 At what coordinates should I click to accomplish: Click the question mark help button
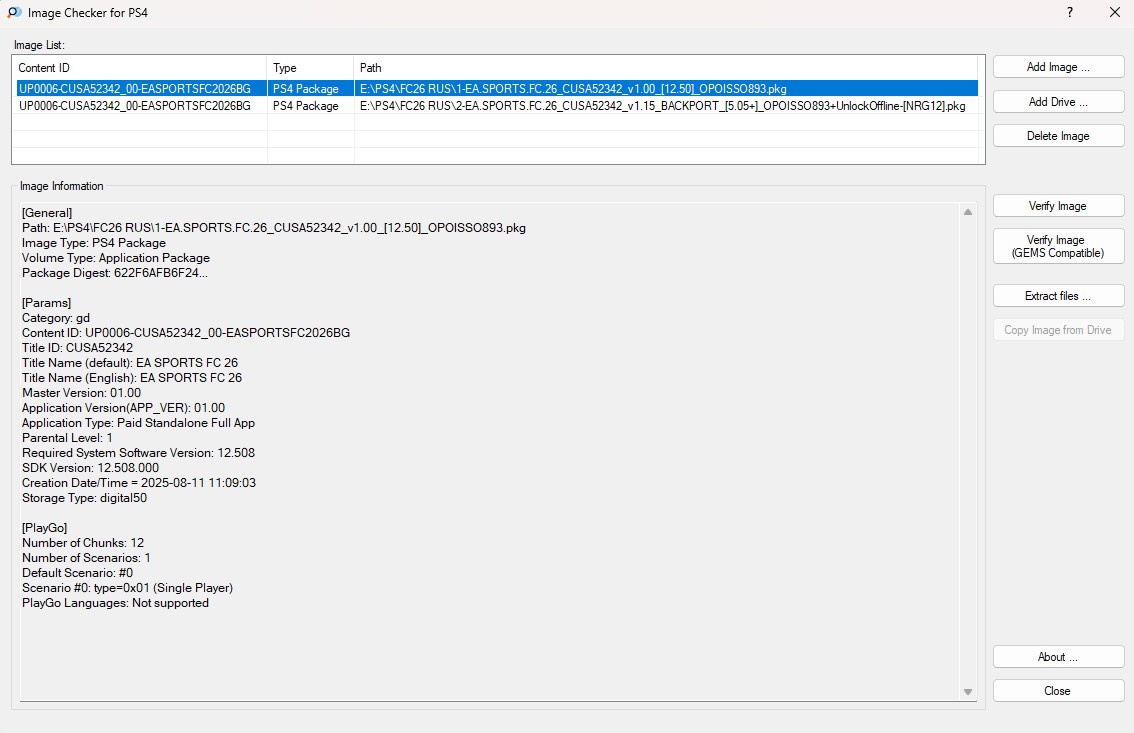click(1070, 13)
